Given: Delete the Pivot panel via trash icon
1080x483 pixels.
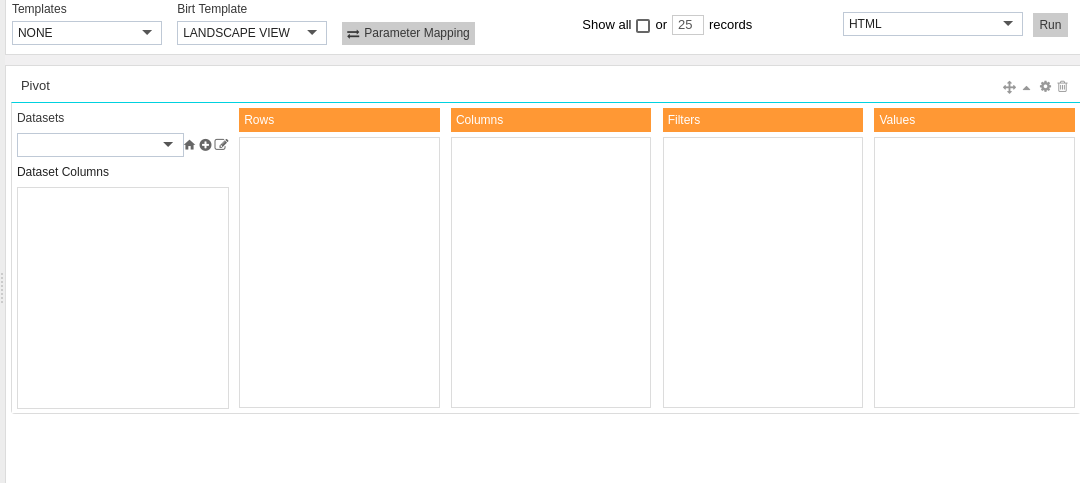Looking at the screenshot, I should point(1063,86).
